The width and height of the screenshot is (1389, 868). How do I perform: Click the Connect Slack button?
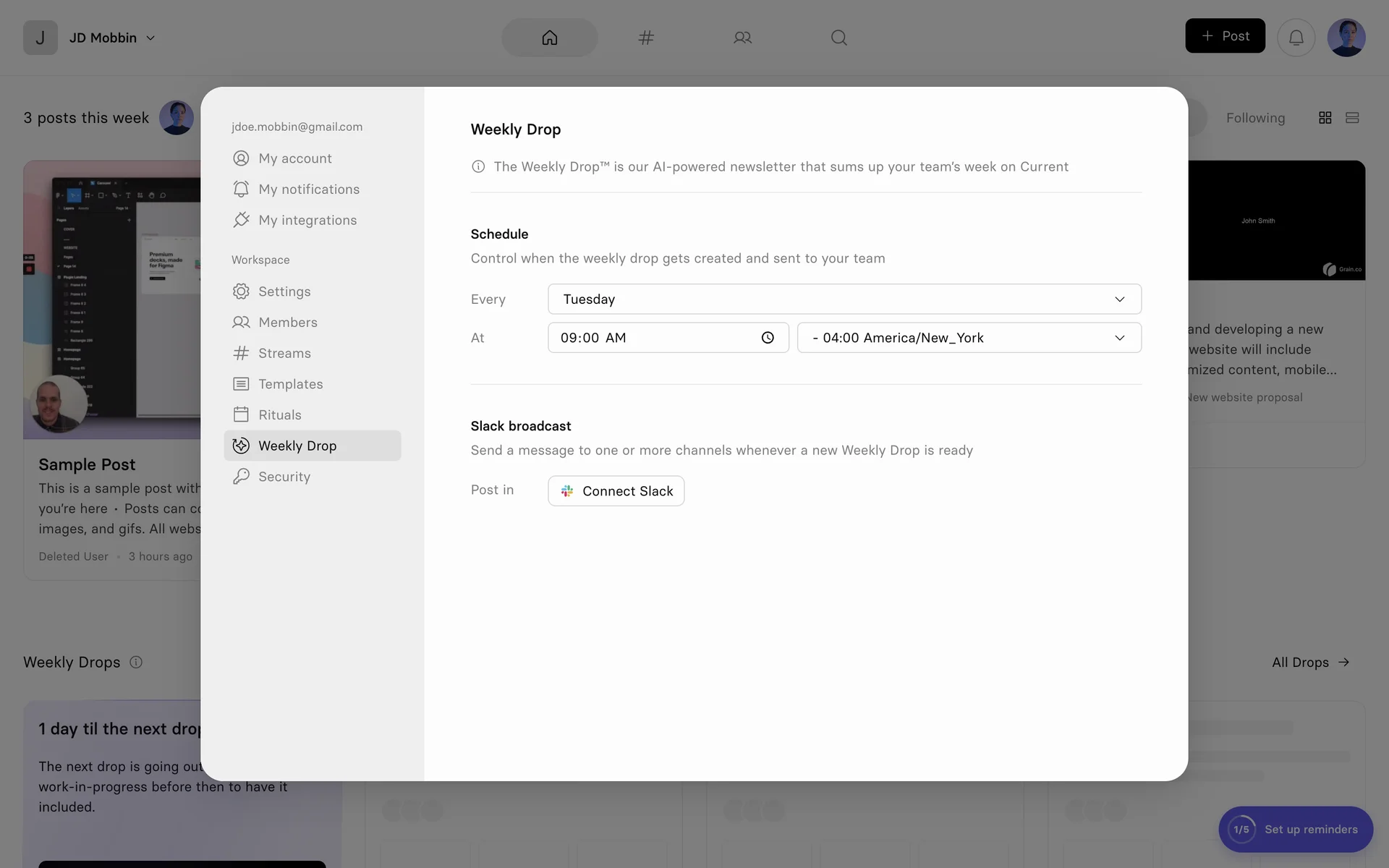click(616, 491)
